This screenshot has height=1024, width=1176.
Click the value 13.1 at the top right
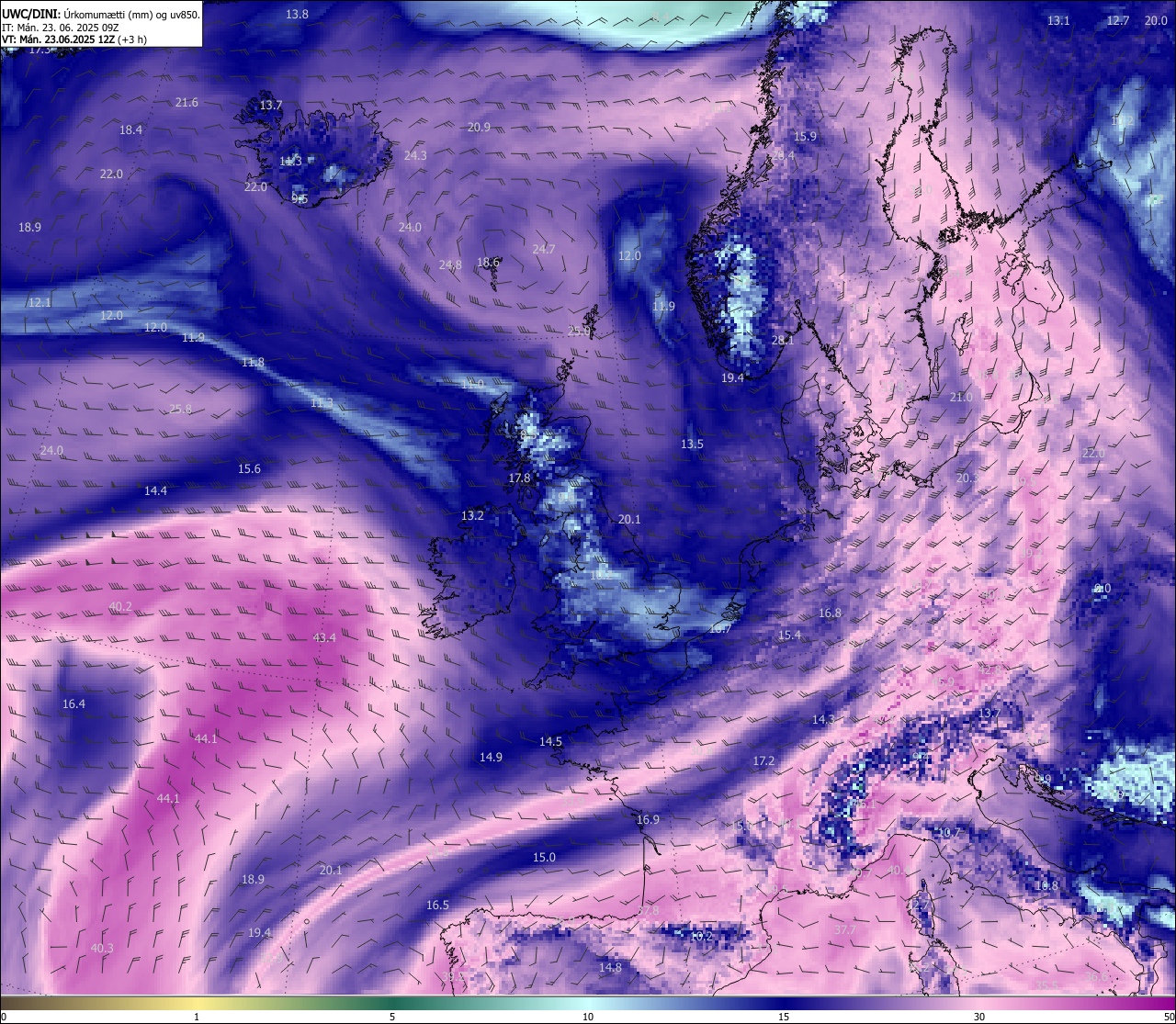1058,20
